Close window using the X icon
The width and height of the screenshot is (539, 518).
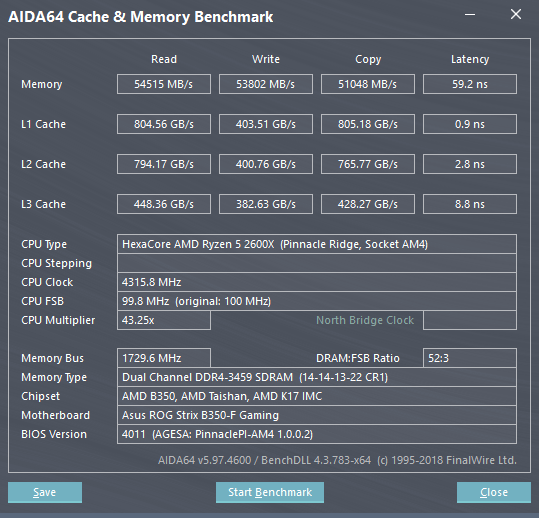[x=516, y=14]
